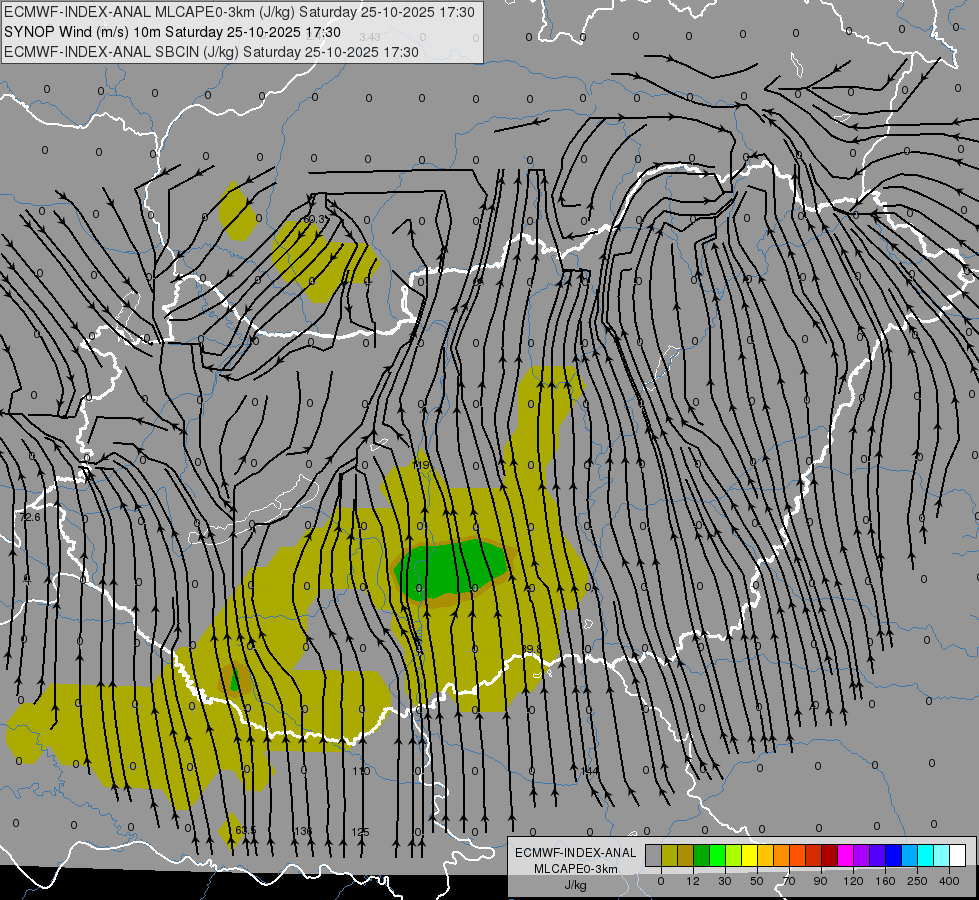Screen dimensions: 979x900
Task: Pick the magenta legend swatch
Action: click(x=845, y=855)
